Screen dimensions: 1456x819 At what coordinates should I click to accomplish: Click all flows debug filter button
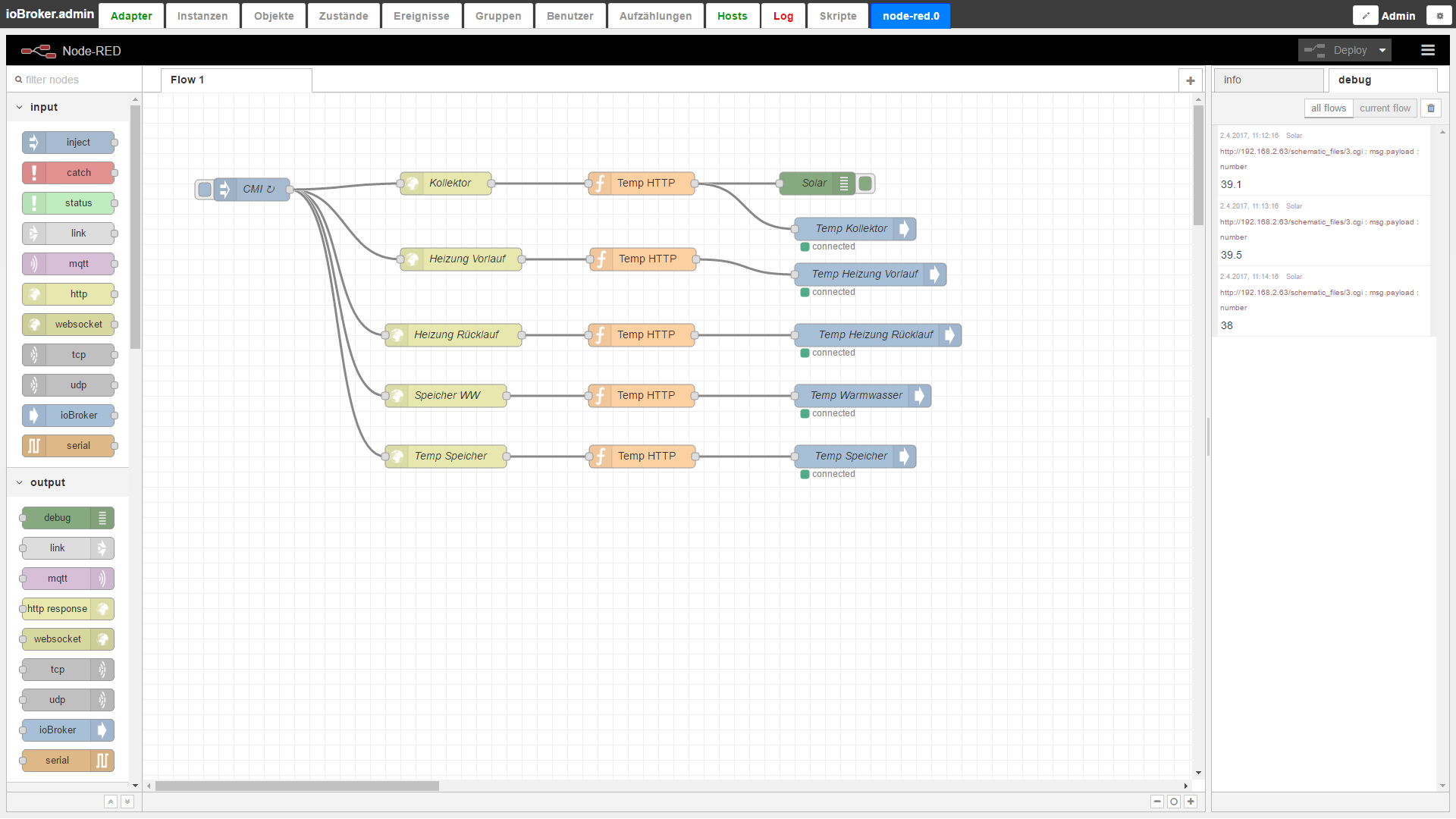click(x=1328, y=109)
